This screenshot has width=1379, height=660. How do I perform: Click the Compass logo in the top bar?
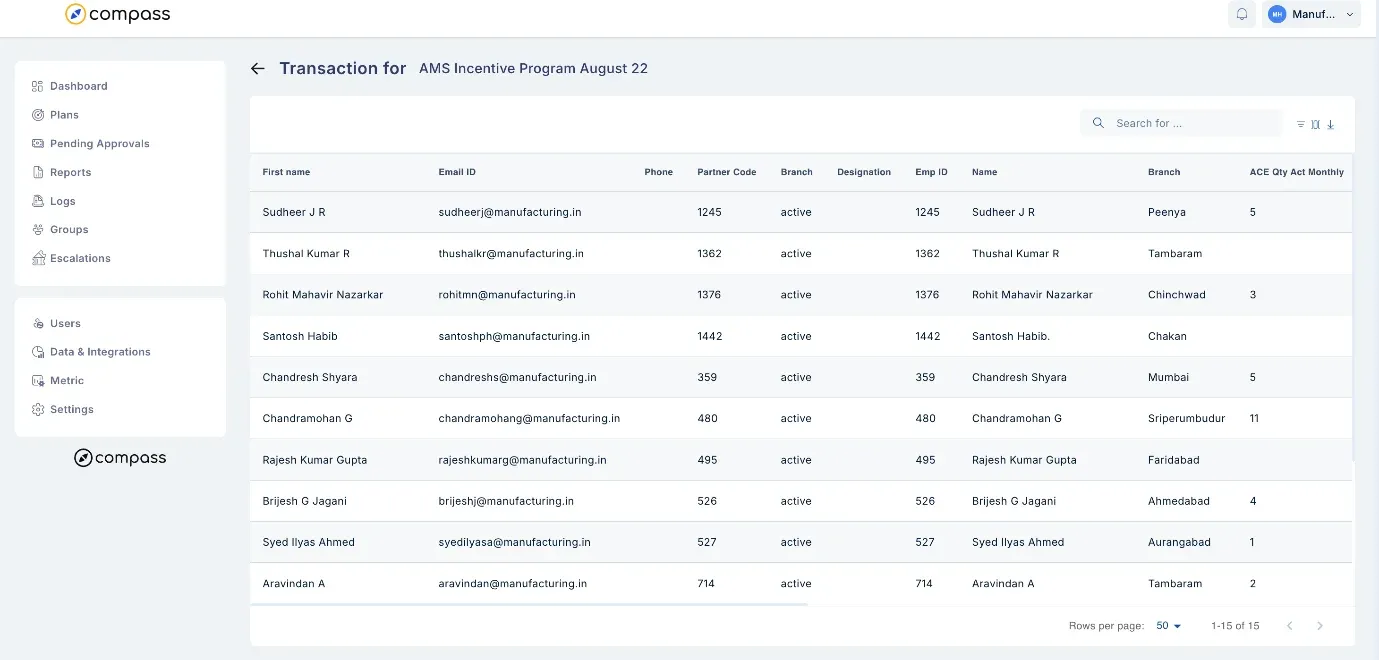[x=118, y=14]
